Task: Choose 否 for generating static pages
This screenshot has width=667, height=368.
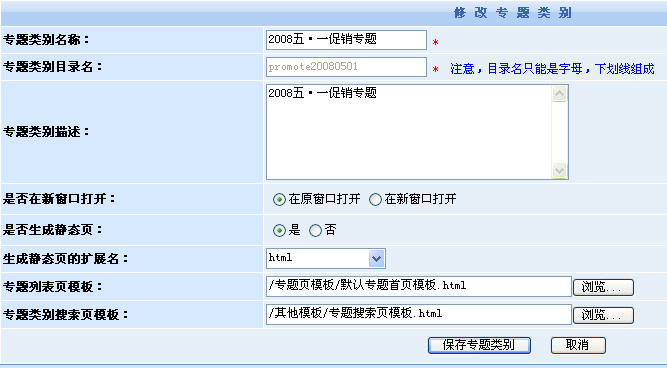Action: coord(315,231)
